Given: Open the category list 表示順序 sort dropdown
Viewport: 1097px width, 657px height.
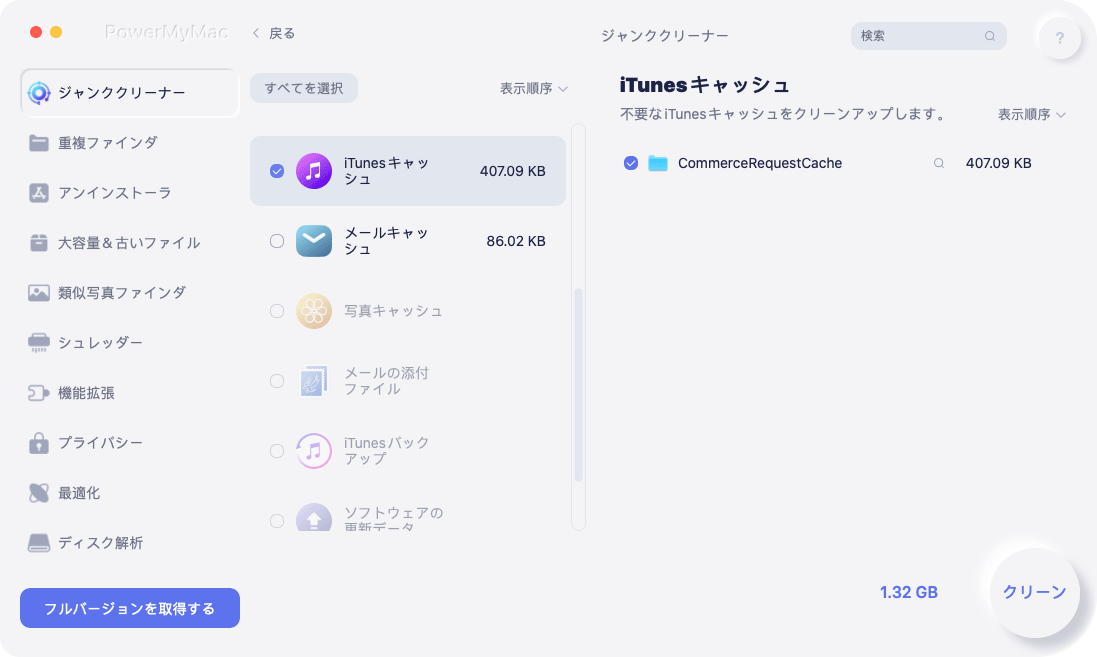Looking at the screenshot, I should (533, 88).
